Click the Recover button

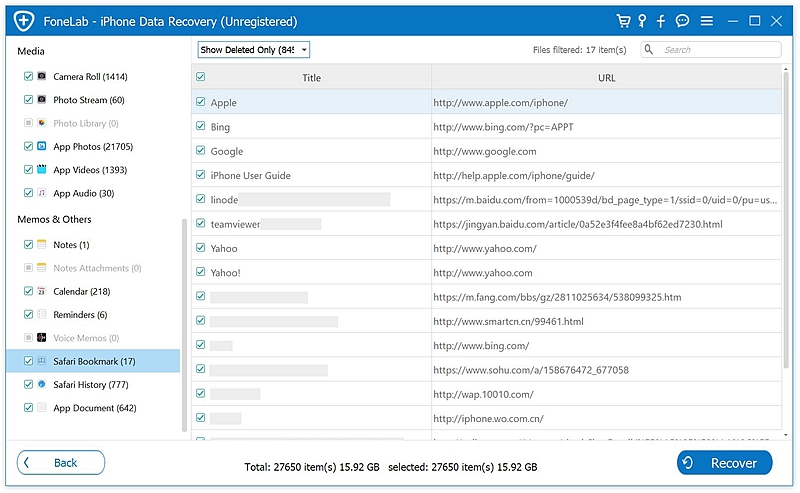point(724,462)
